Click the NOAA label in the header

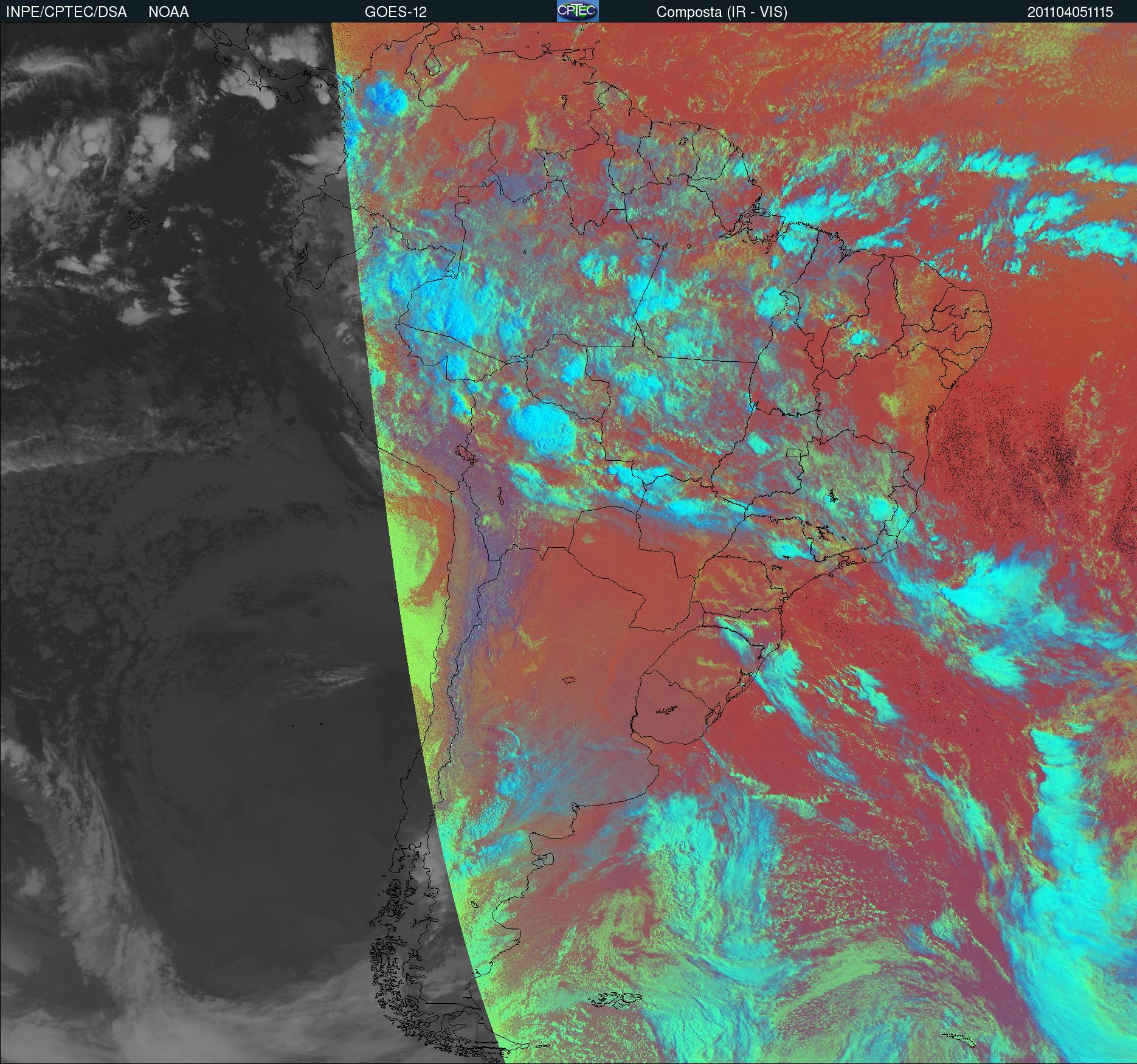[168, 12]
